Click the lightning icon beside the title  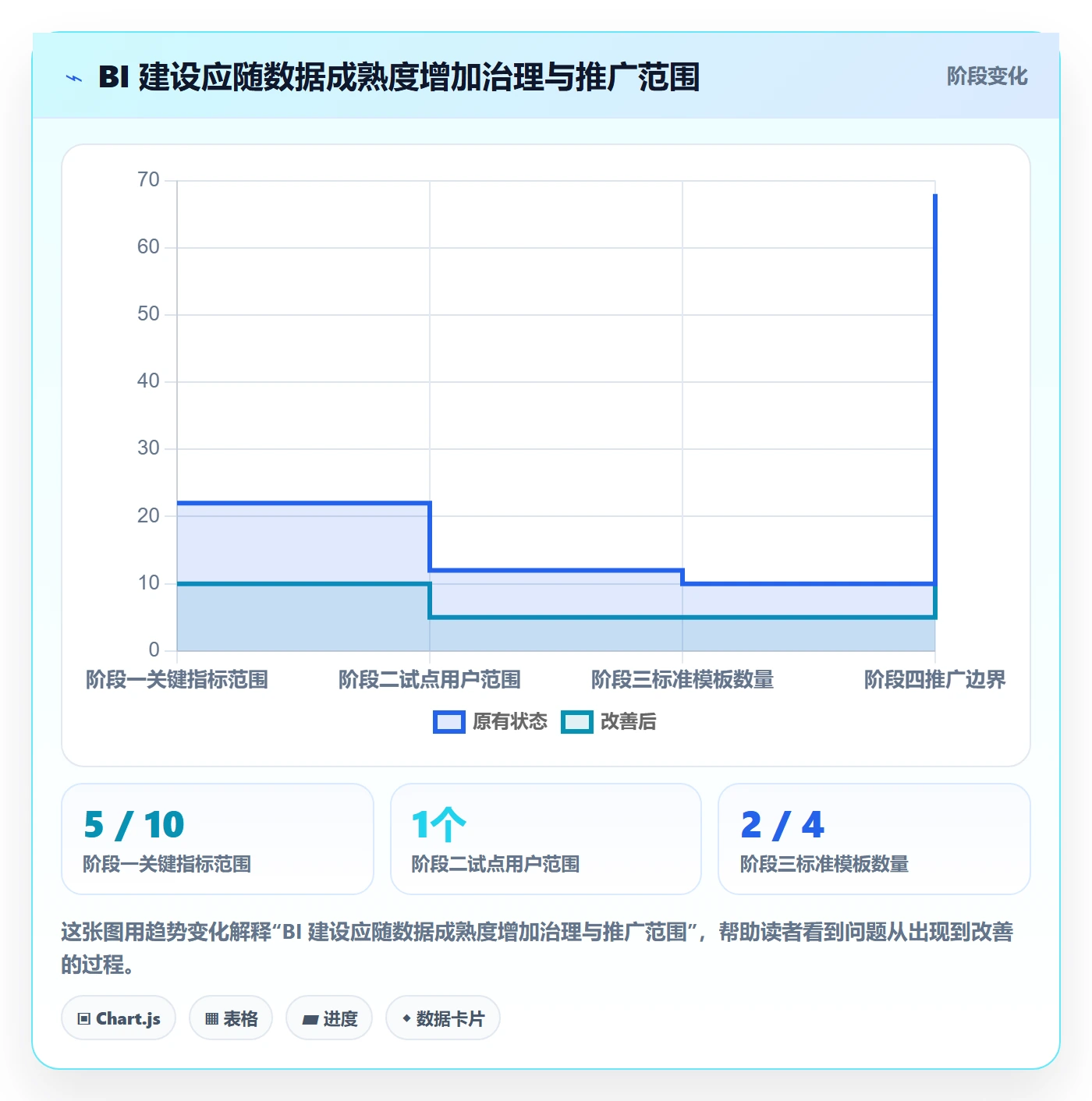[x=74, y=78]
